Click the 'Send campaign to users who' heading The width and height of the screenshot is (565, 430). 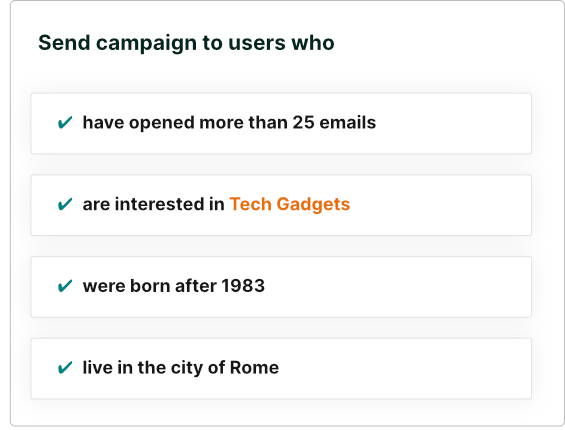pos(186,43)
